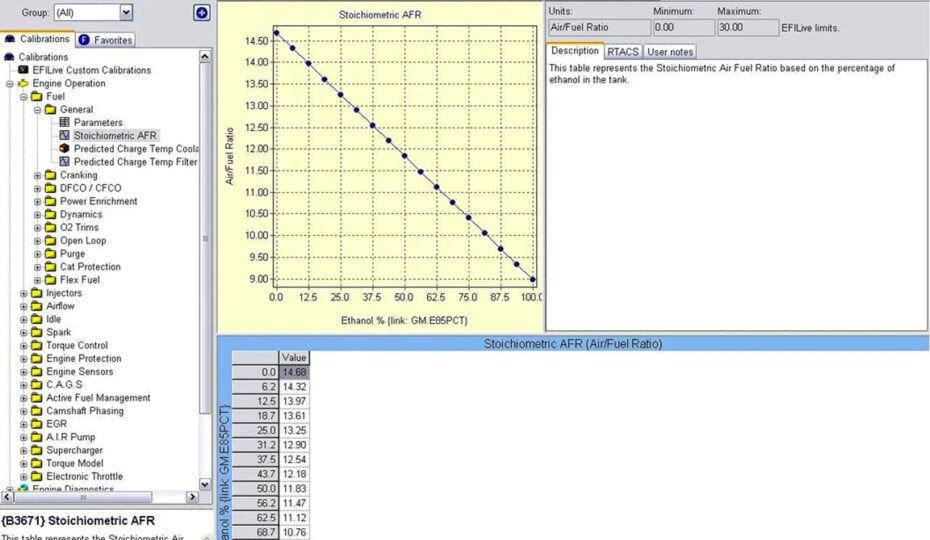Select the Description tab
The width and height of the screenshot is (930, 540).
pyautogui.click(x=575, y=51)
